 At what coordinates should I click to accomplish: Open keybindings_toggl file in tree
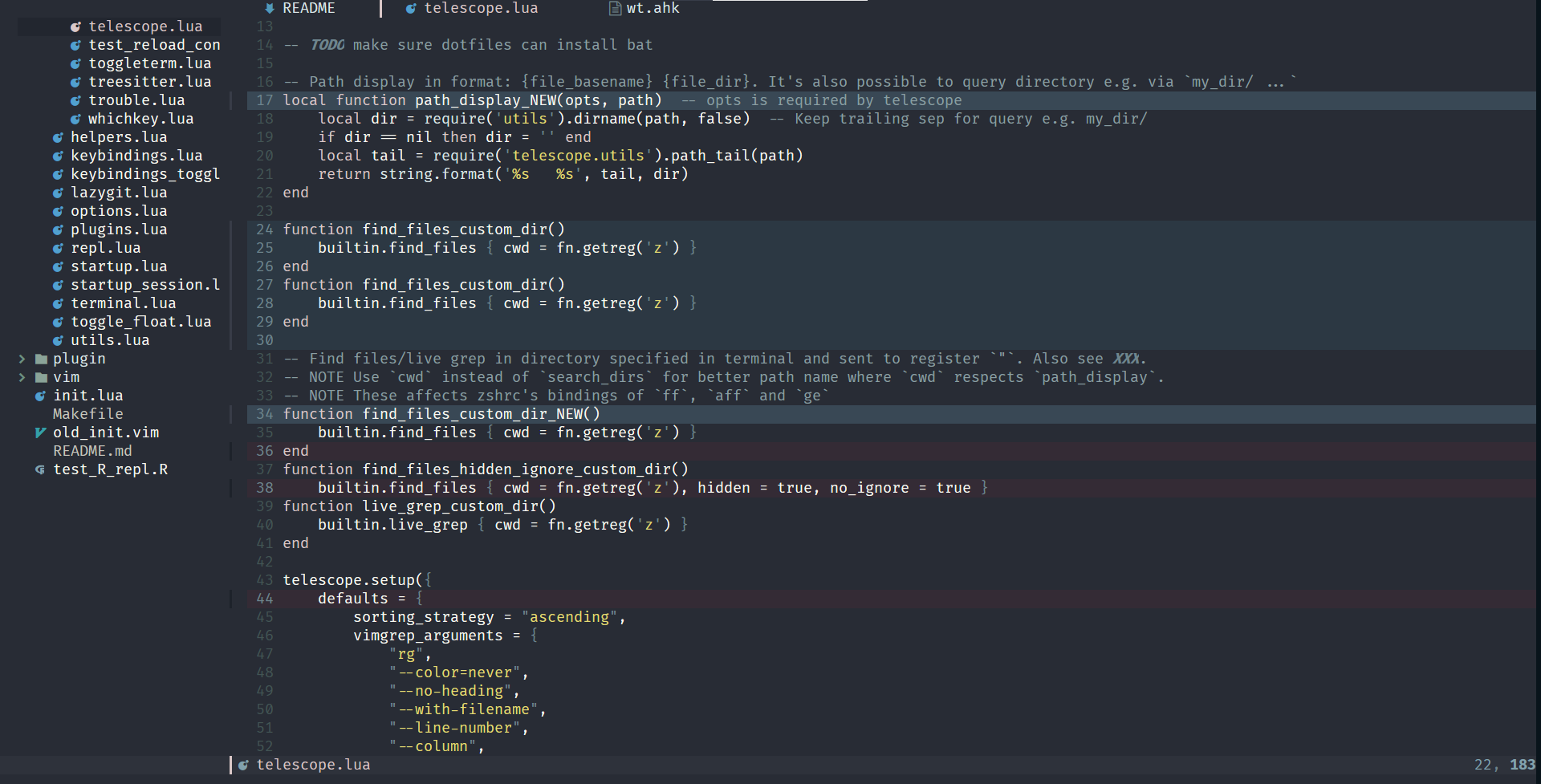click(x=145, y=174)
